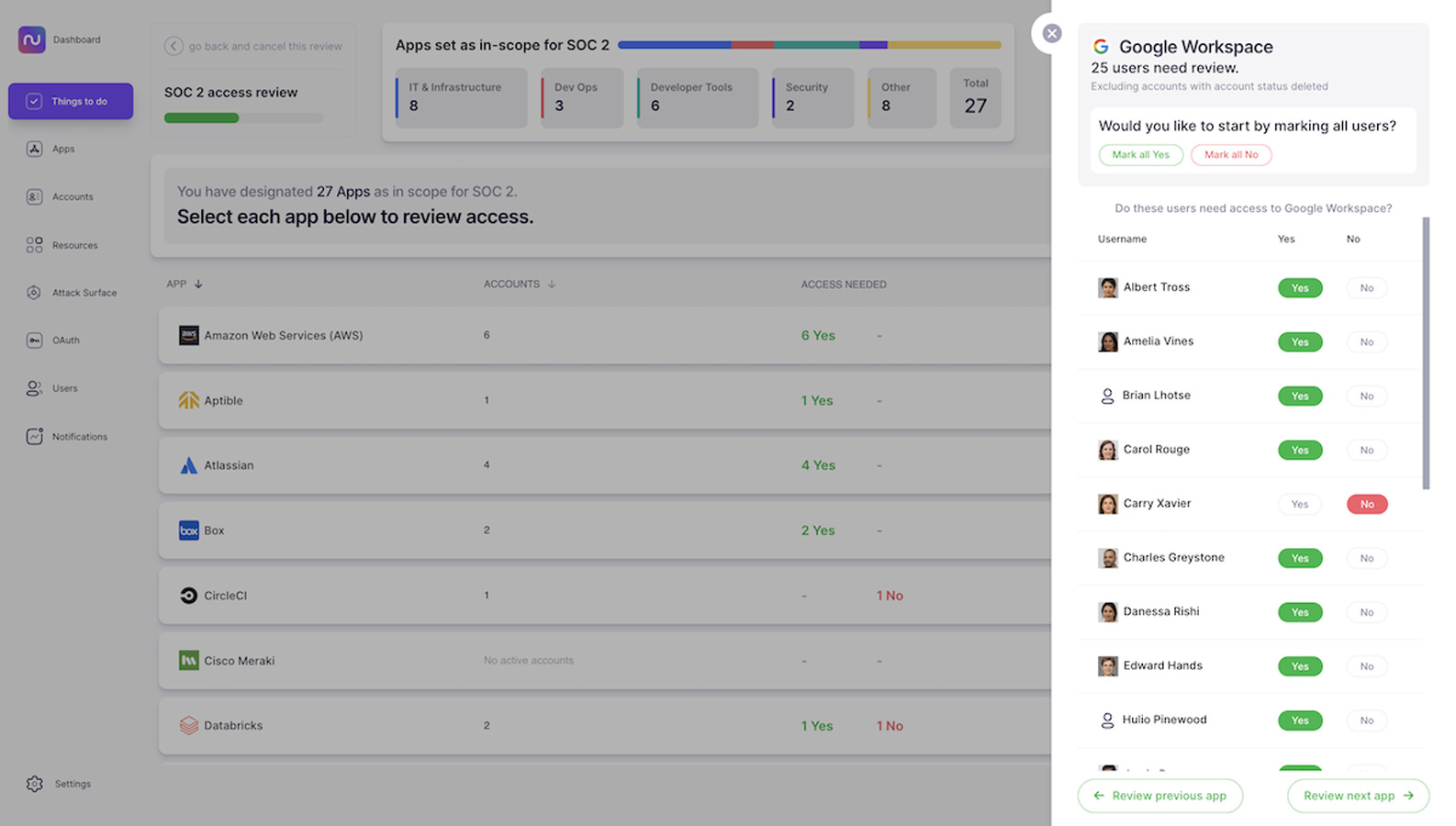Set Hulio Pinewood to No
The width and height of the screenshot is (1456, 826).
pos(1367,720)
